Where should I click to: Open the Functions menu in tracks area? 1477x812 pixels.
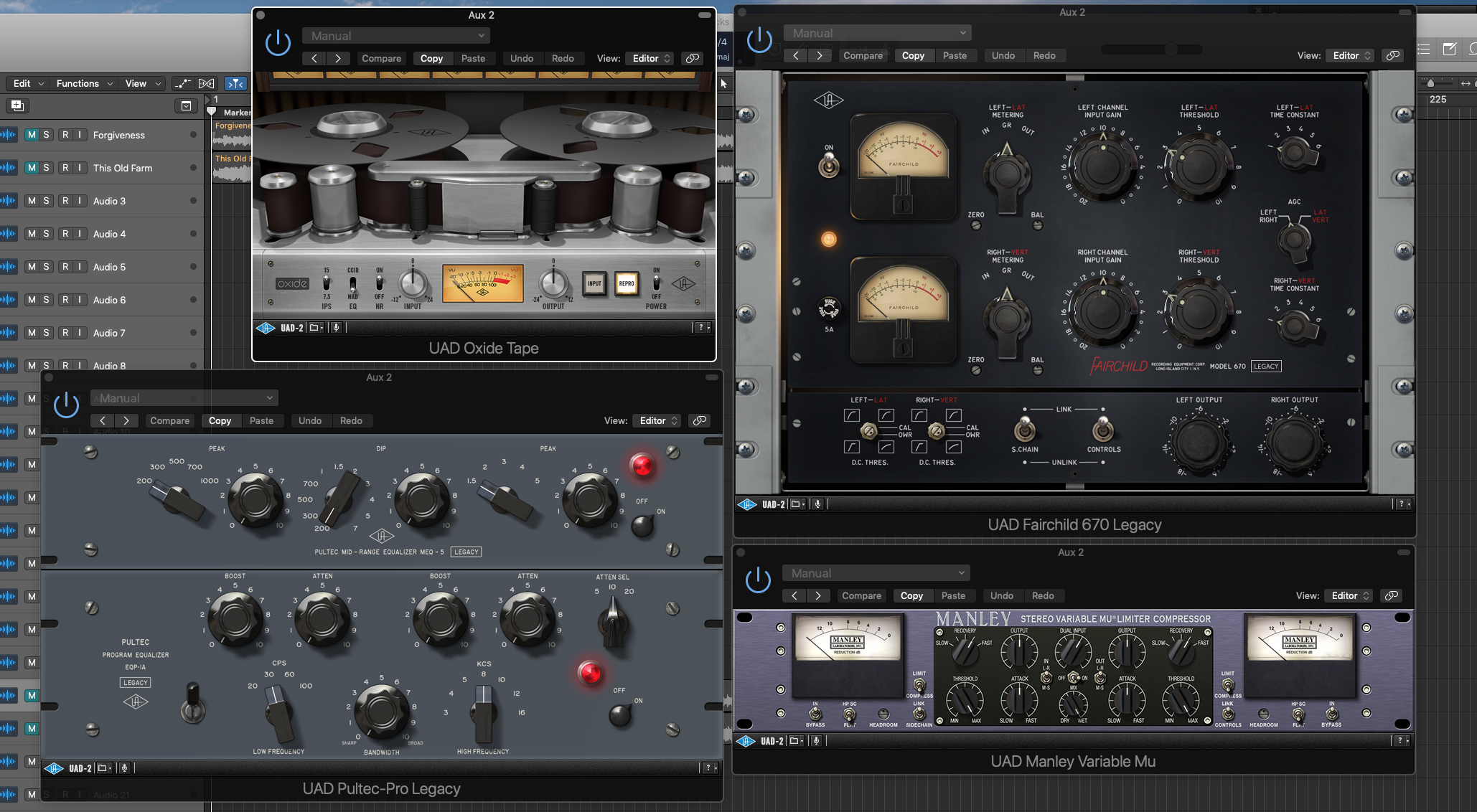[x=84, y=83]
